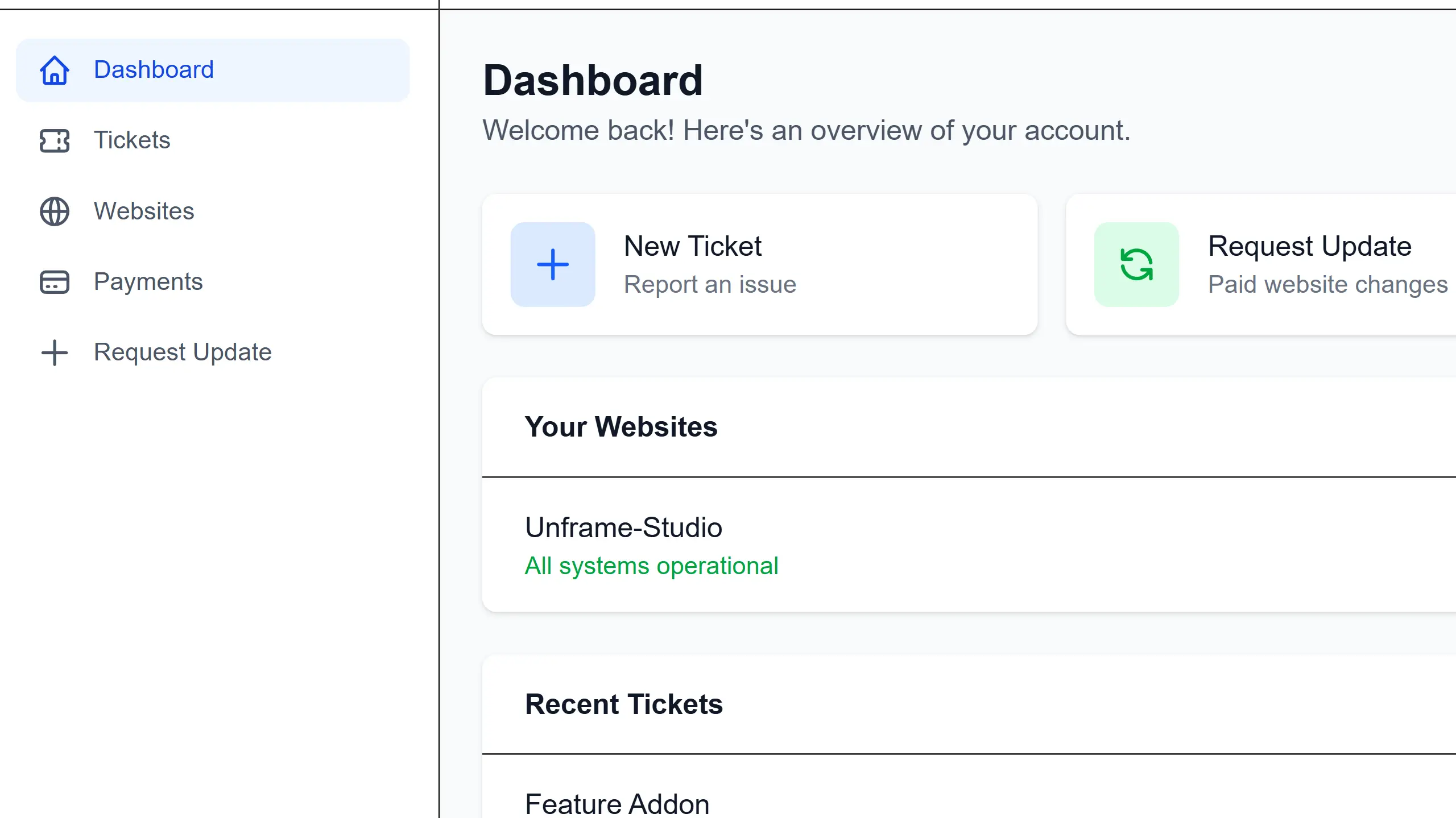Click the New Ticket card
The width and height of the screenshot is (1456, 818).
760,263
